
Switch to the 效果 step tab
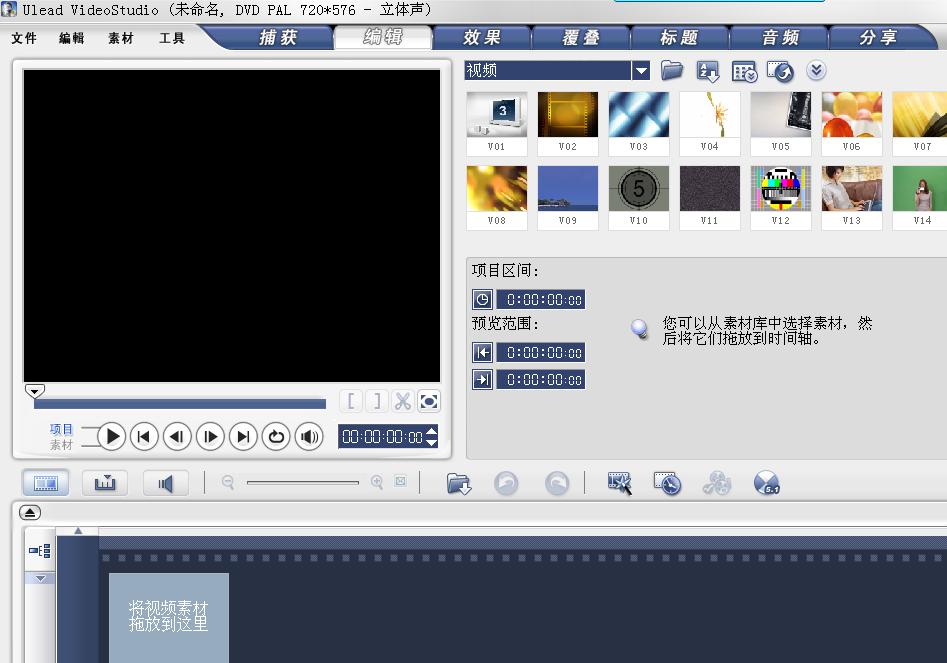482,38
